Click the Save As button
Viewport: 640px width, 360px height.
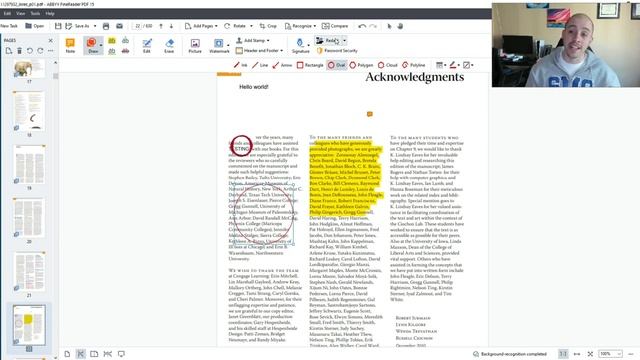[78, 26]
